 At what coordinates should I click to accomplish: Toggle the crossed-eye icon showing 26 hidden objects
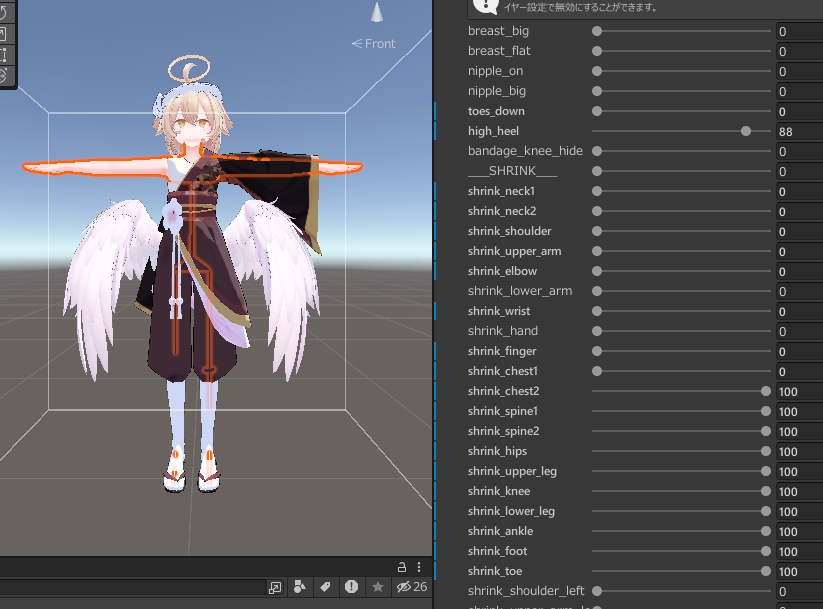(404, 588)
